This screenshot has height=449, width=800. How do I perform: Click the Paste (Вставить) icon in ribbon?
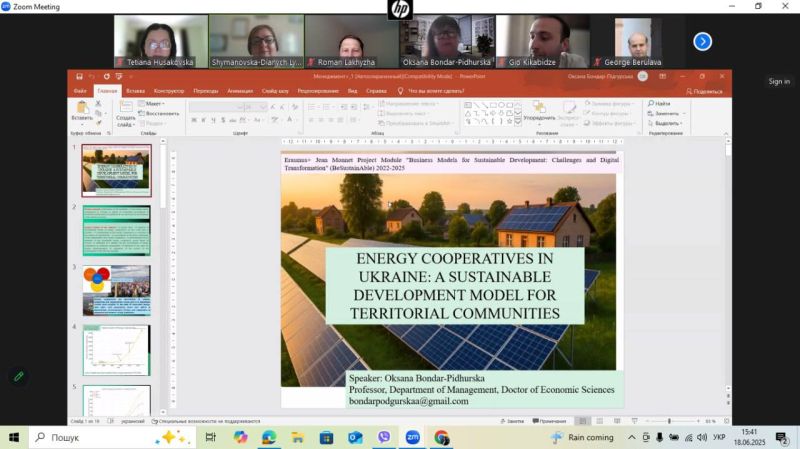[81, 109]
